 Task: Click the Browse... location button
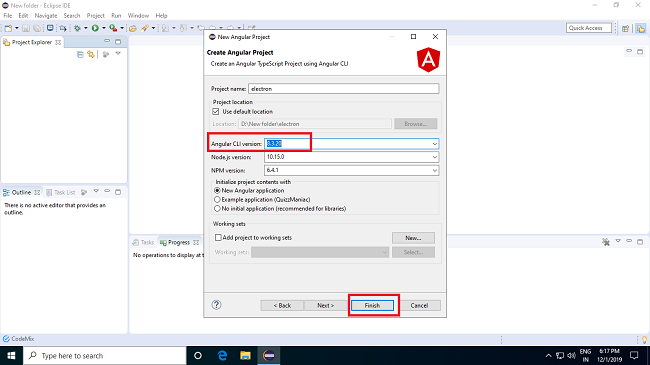pos(415,124)
